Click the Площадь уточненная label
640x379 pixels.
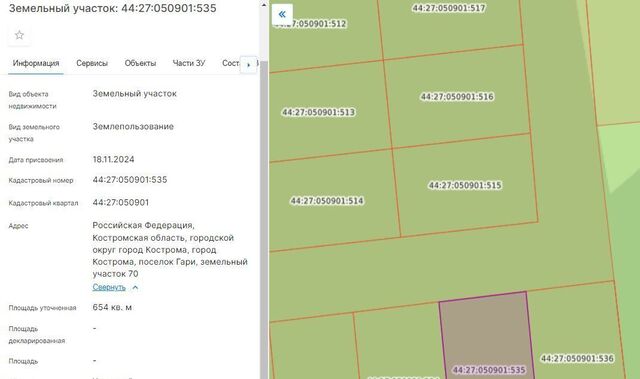[x=42, y=308]
